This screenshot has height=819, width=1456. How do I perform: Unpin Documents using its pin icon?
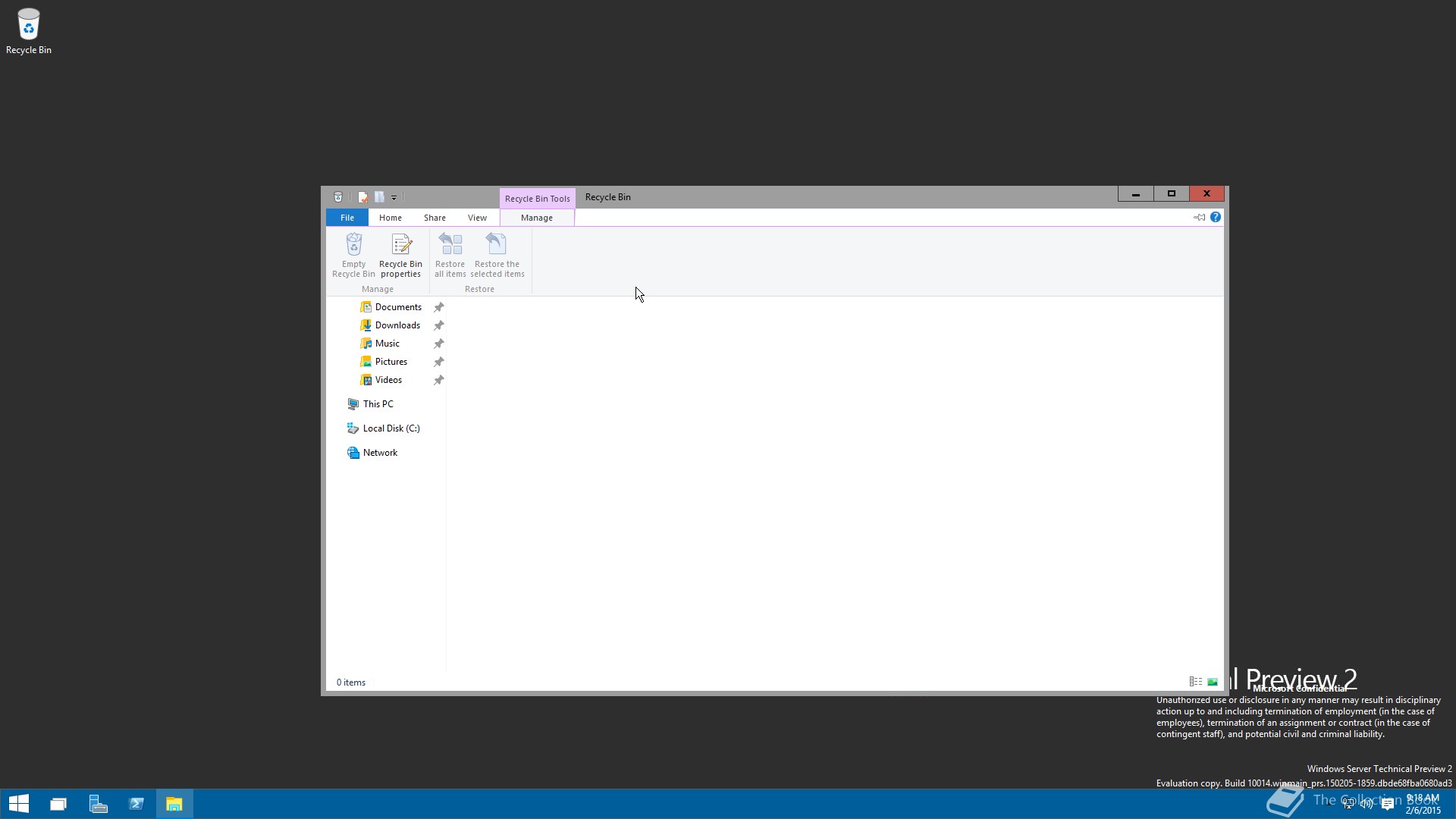(x=438, y=307)
